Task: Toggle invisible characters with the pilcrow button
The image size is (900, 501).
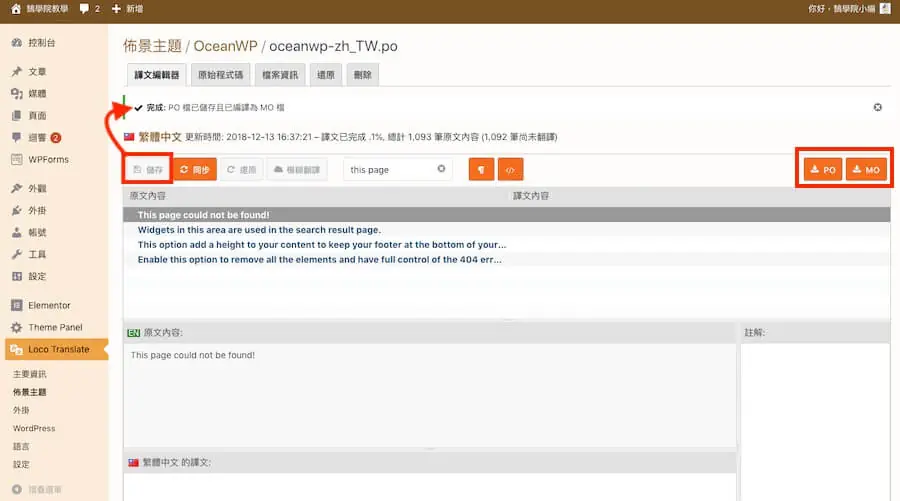Action: coord(481,169)
